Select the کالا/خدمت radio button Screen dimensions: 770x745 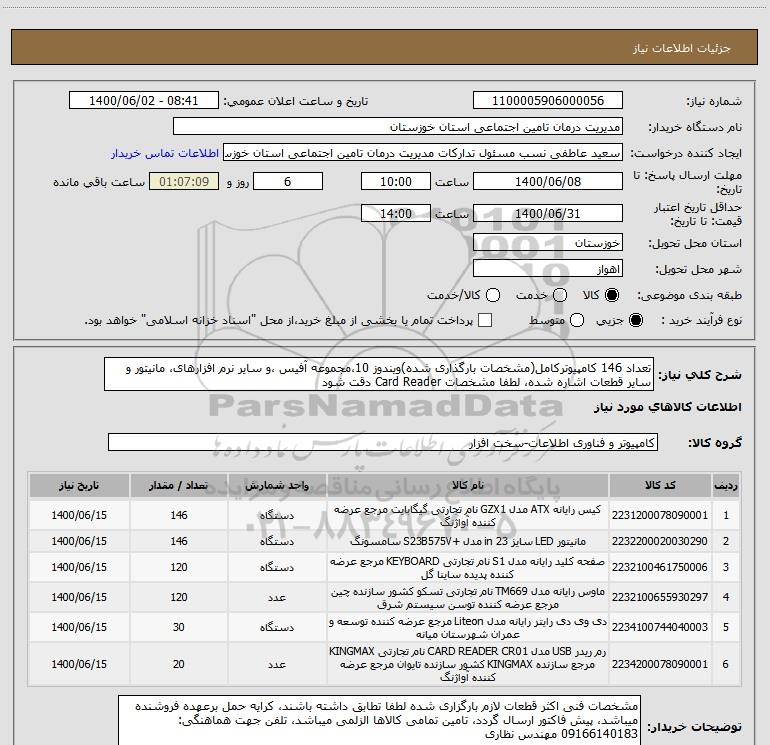[x=493, y=295]
